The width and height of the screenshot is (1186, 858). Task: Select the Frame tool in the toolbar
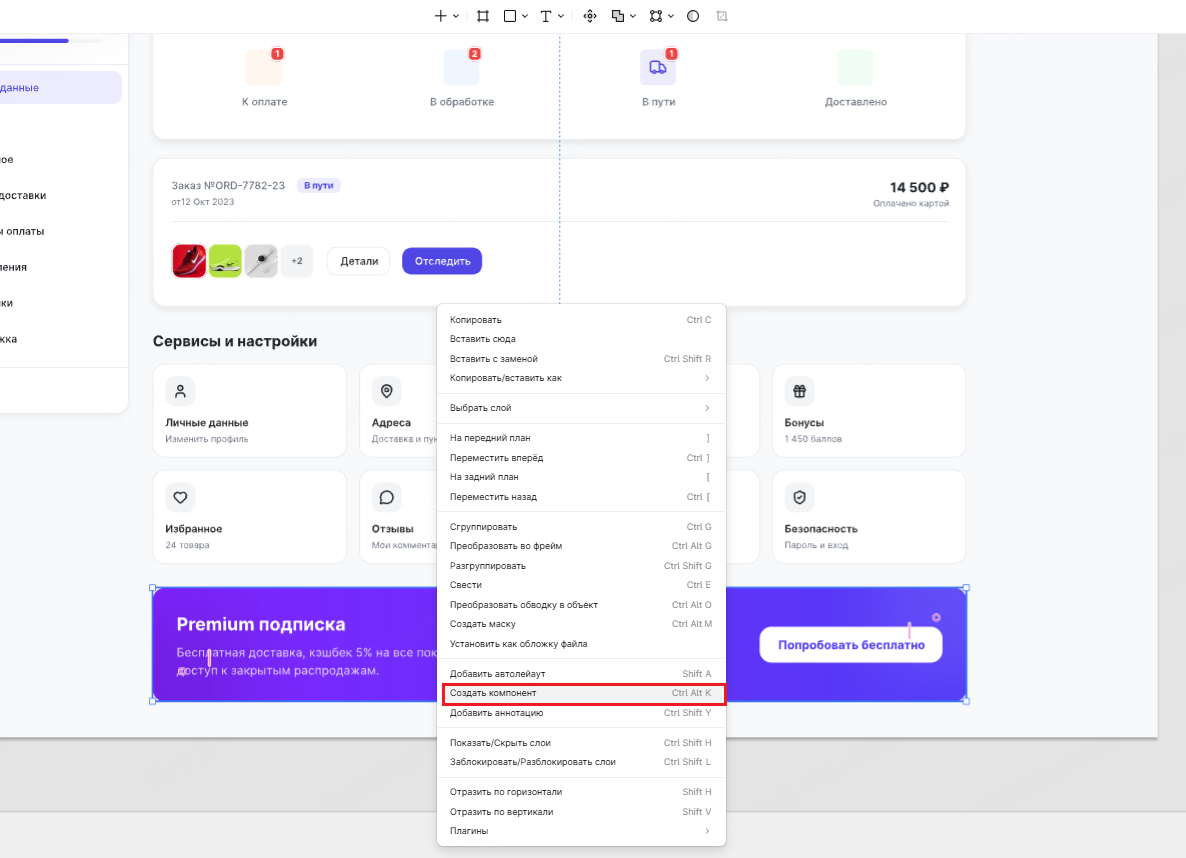[x=482, y=16]
